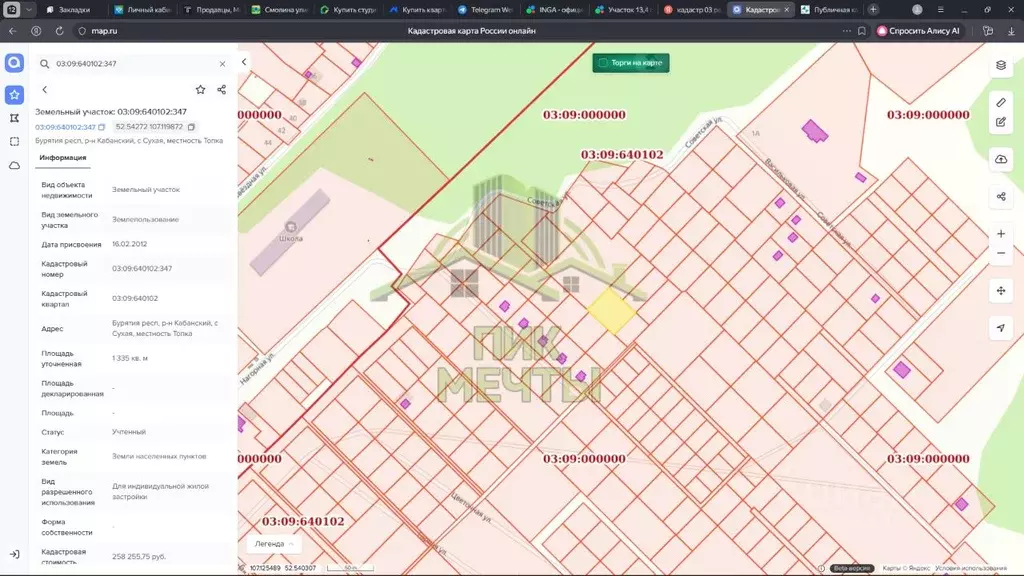Click 'Спросить Алису AI' button

click(x=918, y=31)
